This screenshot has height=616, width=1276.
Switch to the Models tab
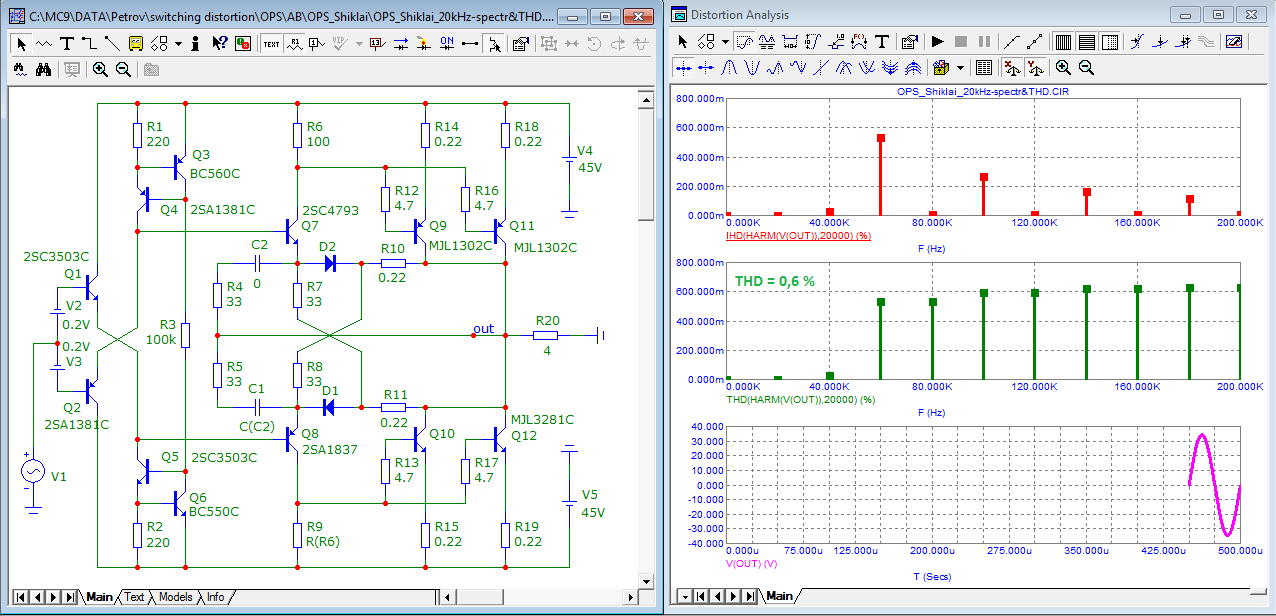[175, 597]
